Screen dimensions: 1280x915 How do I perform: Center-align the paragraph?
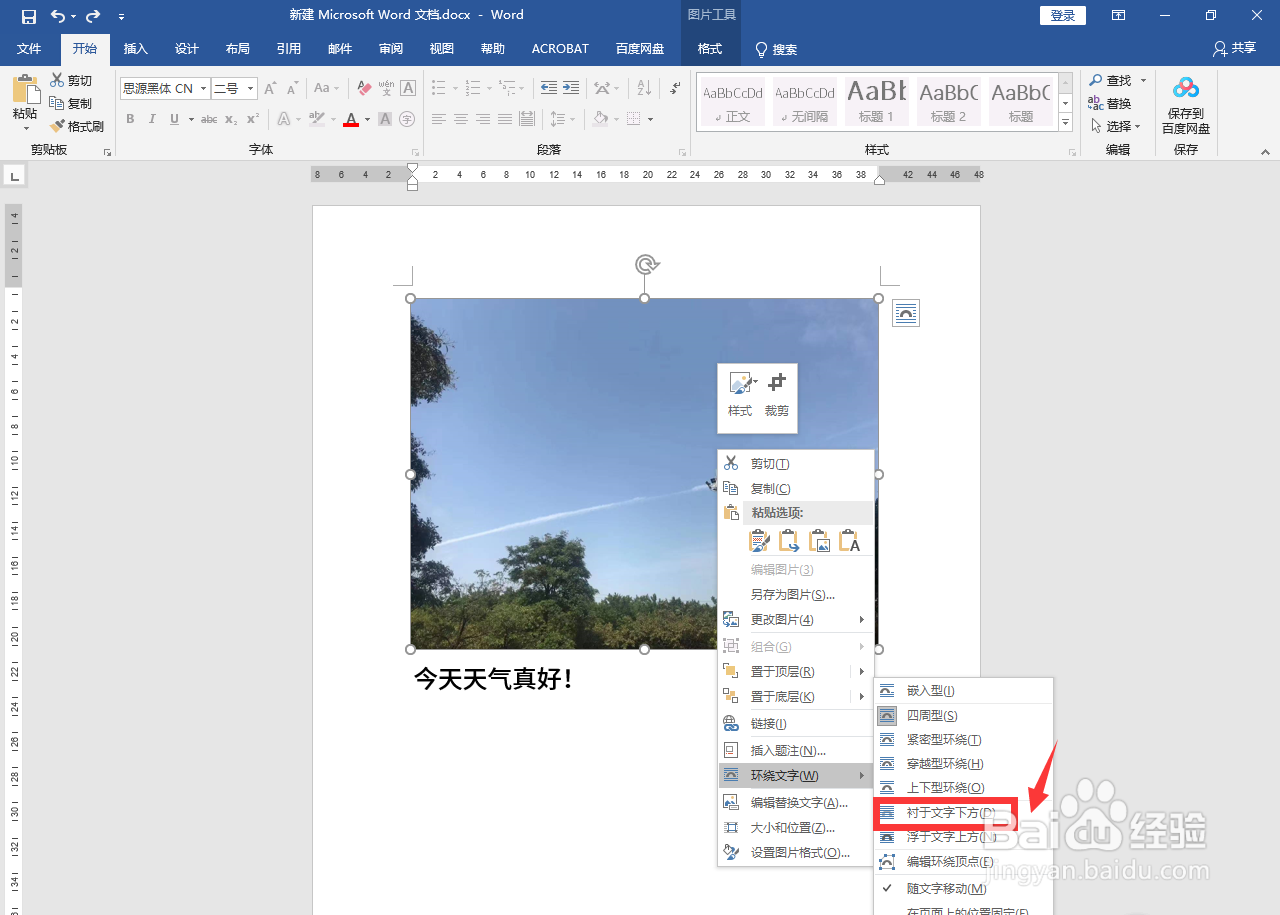[461, 119]
